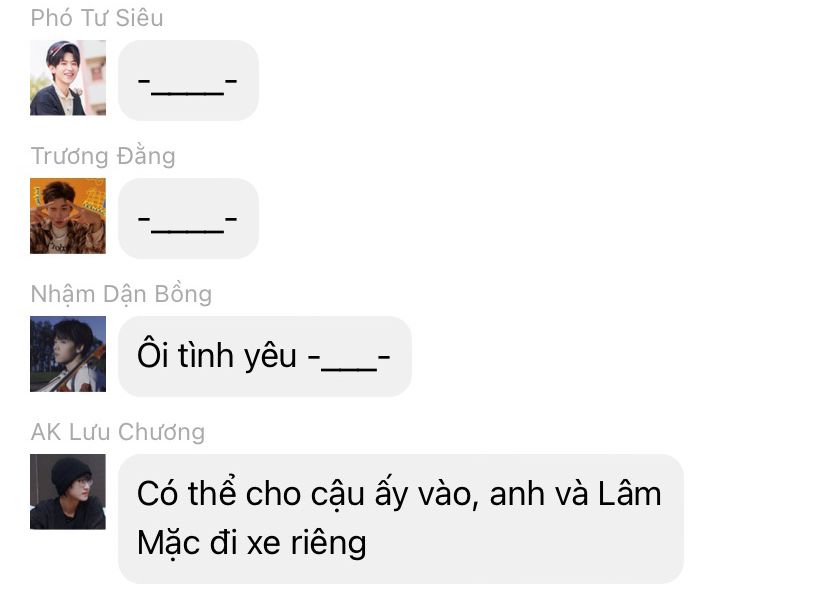Open Trương Đằng's orange avatar
828x594 pixels.
click(68, 215)
